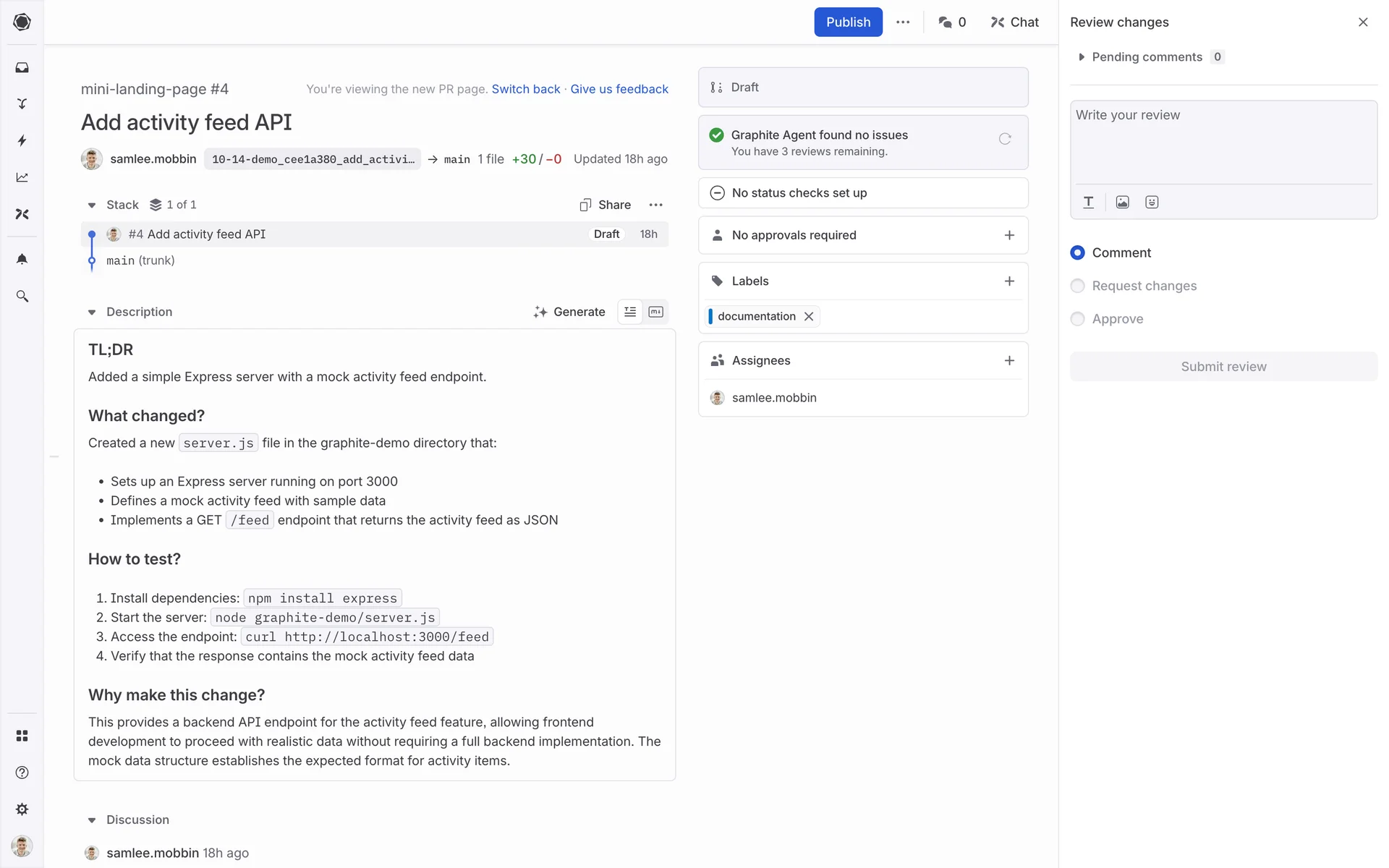Remove the documentation label
The height and width of the screenshot is (868, 1389).
click(x=809, y=317)
